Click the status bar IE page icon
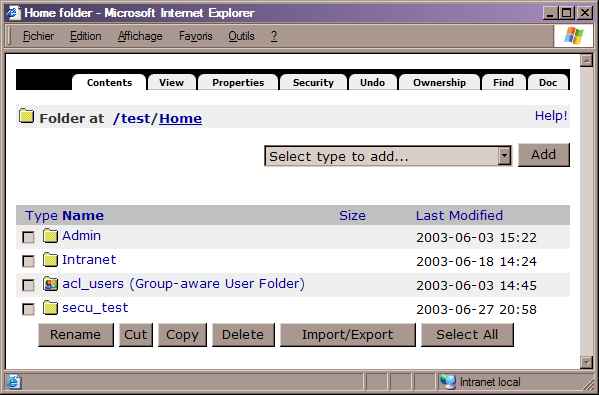The width and height of the screenshot is (599, 395). pyautogui.click(x=13, y=382)
